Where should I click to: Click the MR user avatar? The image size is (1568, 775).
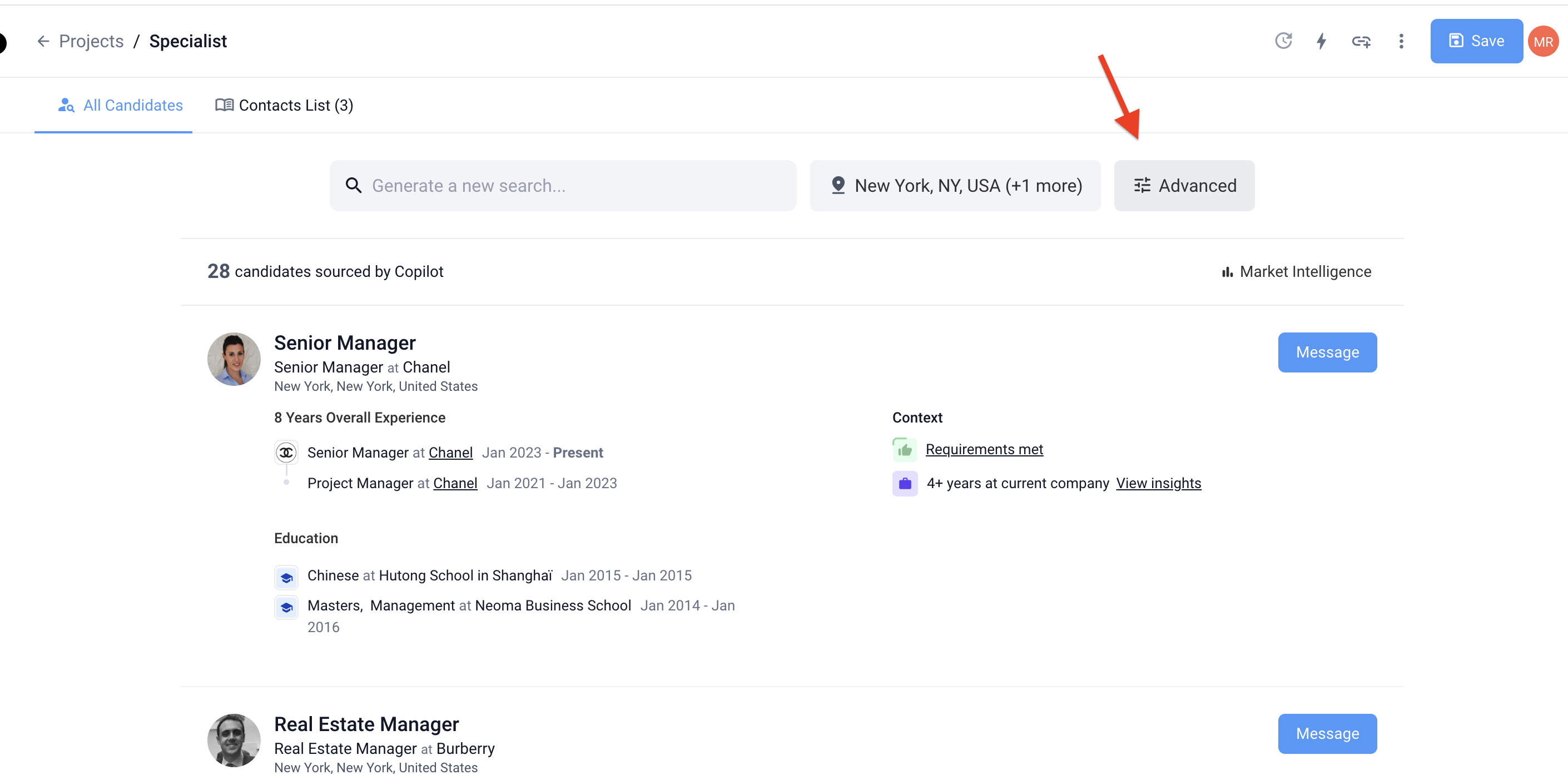(x=1543, y=41)
